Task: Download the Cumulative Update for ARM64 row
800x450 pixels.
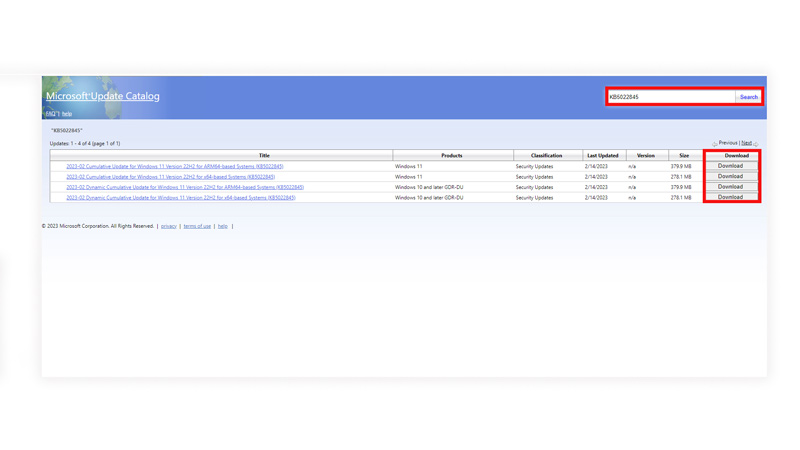Action: point(730,166)
